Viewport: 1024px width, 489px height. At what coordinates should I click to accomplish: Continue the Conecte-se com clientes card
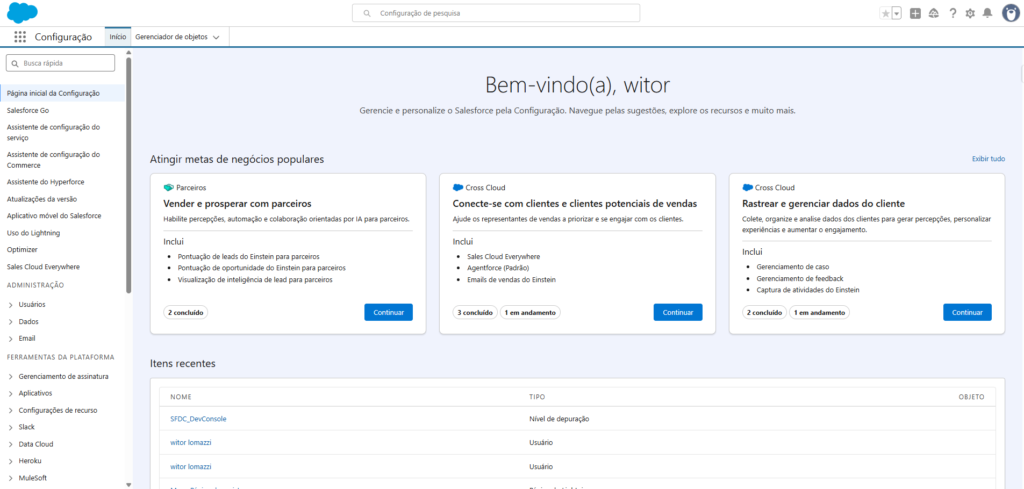(678, 313)
